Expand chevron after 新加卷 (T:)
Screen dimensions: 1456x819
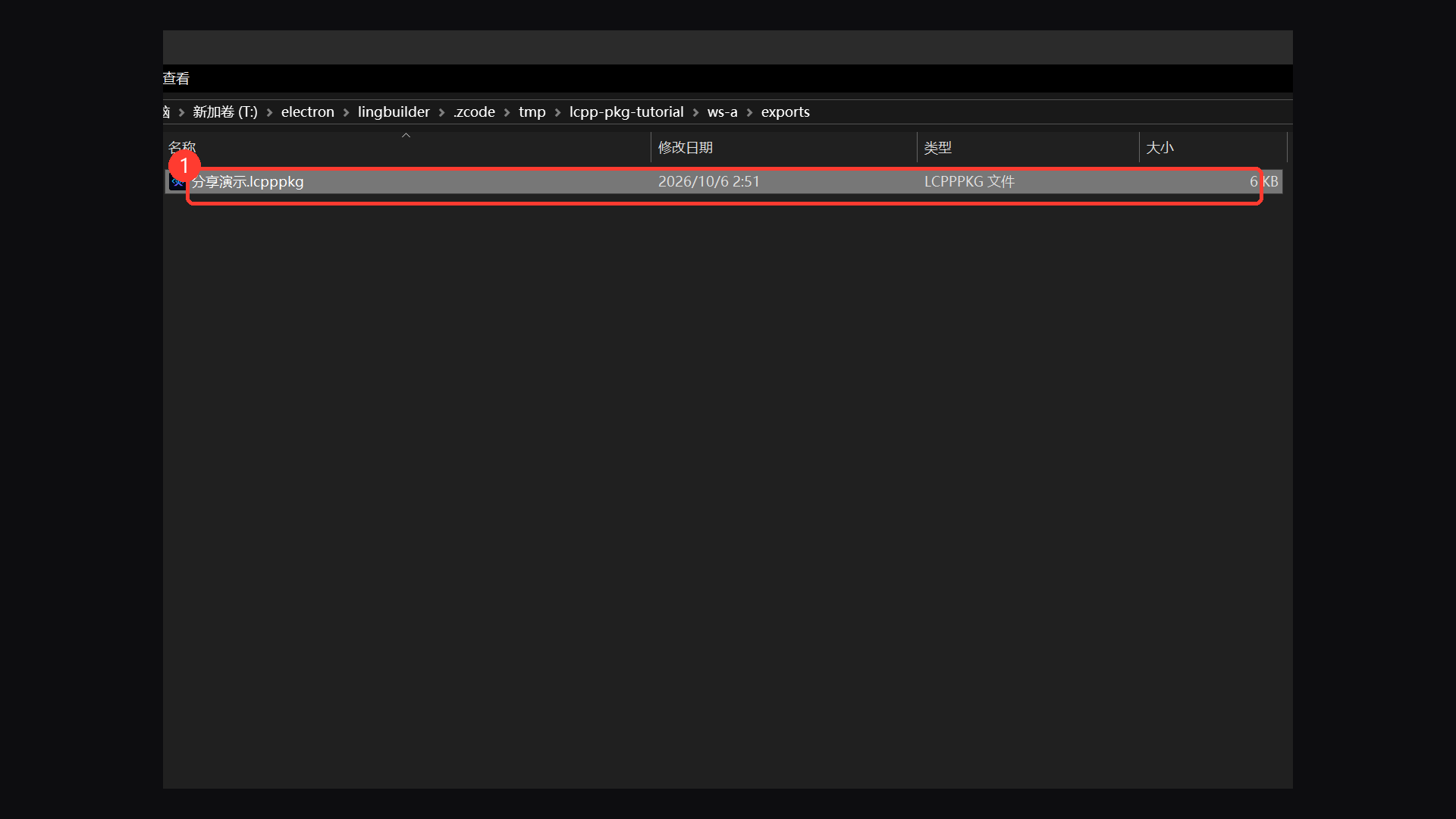(x=269, y=112)
